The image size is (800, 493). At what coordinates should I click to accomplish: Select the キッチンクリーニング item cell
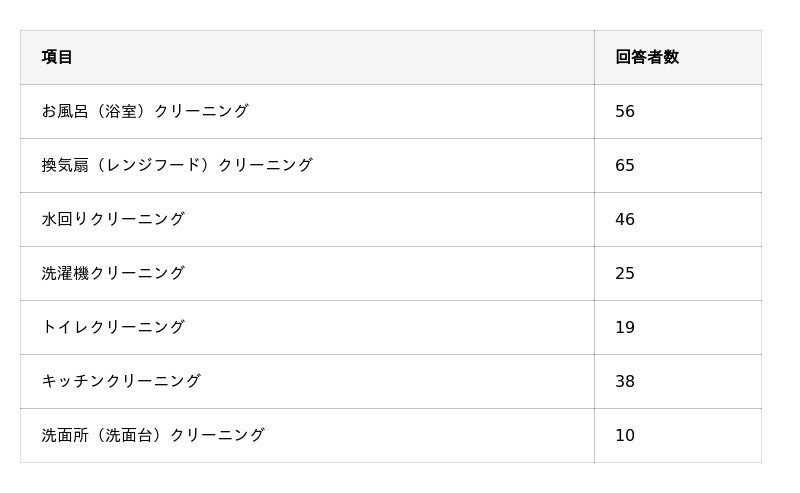pyautogui.click(x=121, y=381)
